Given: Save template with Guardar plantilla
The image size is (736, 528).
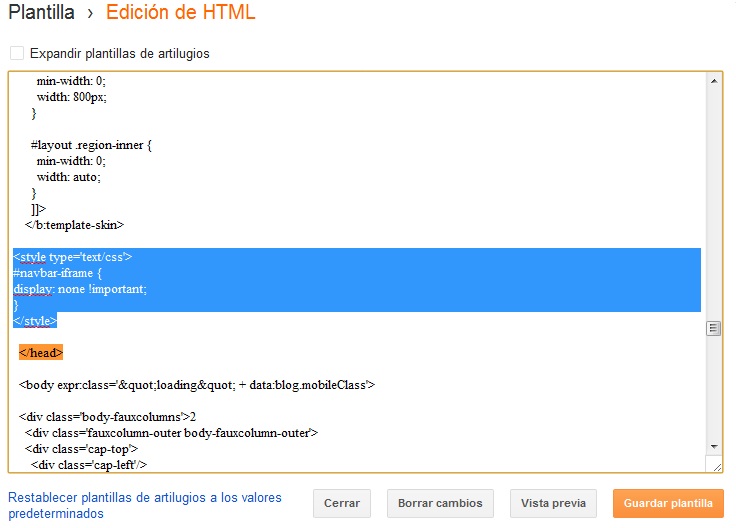Looking at the screenshot, I should (668, 503).
